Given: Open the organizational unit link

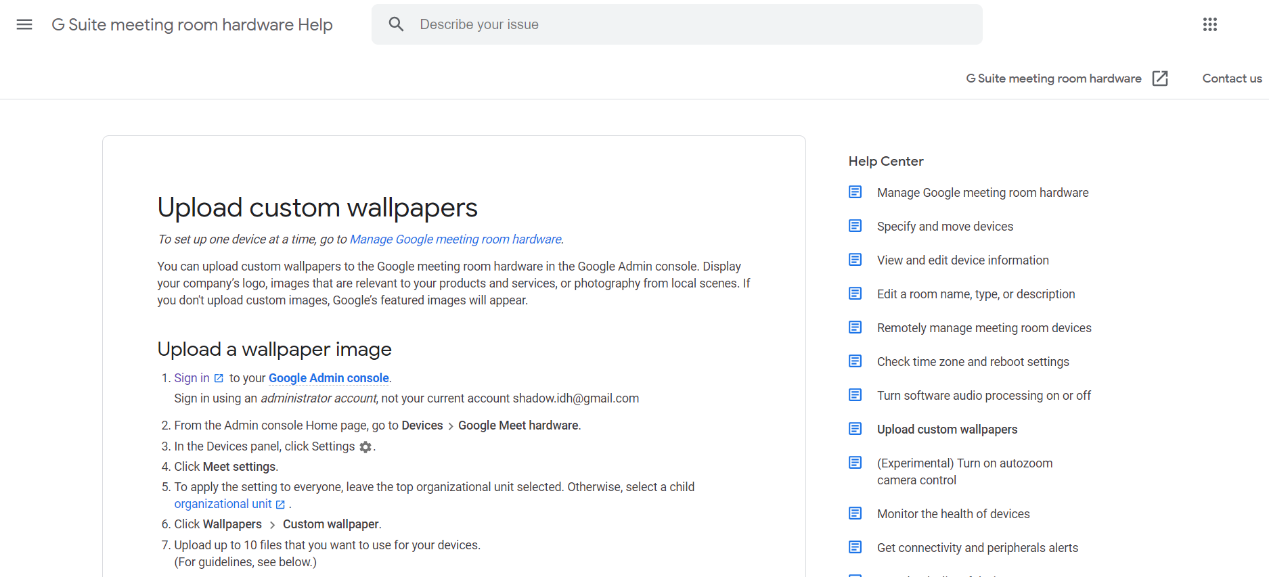Looking at the screenshot, I should (223, 504).
